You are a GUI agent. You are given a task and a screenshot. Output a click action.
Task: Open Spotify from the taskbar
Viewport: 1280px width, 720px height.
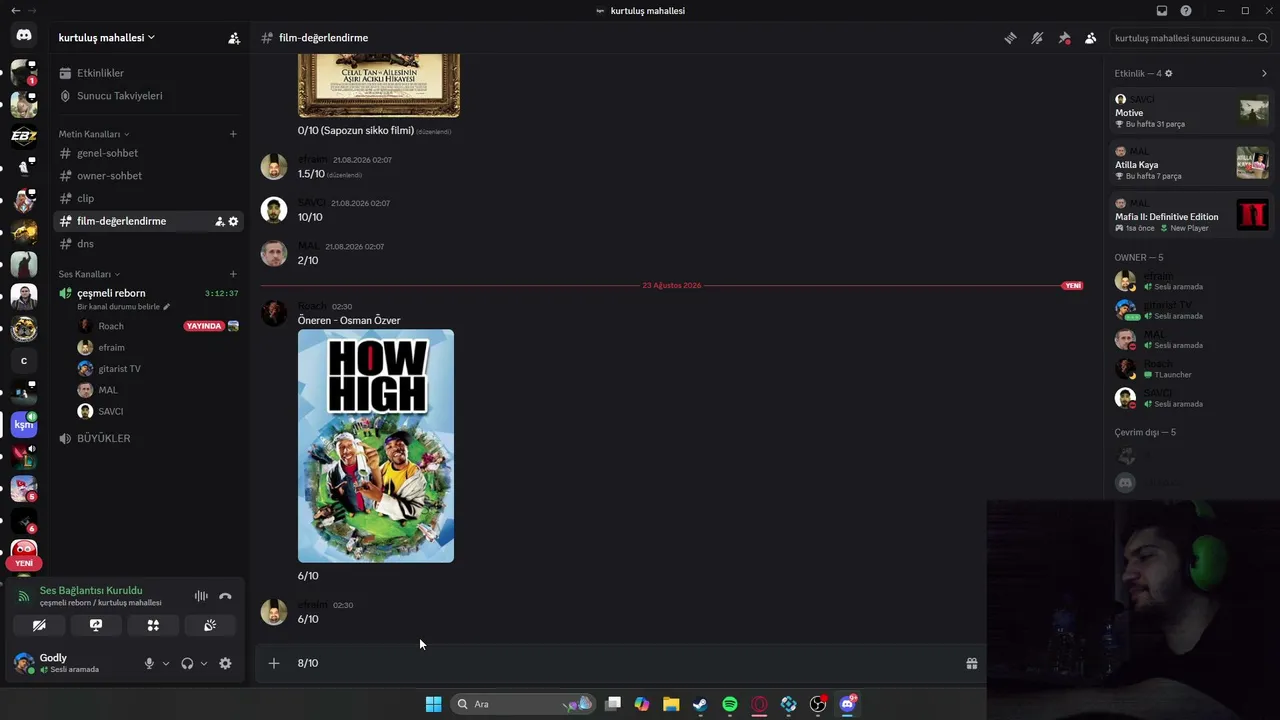click(x=730, y=704)
